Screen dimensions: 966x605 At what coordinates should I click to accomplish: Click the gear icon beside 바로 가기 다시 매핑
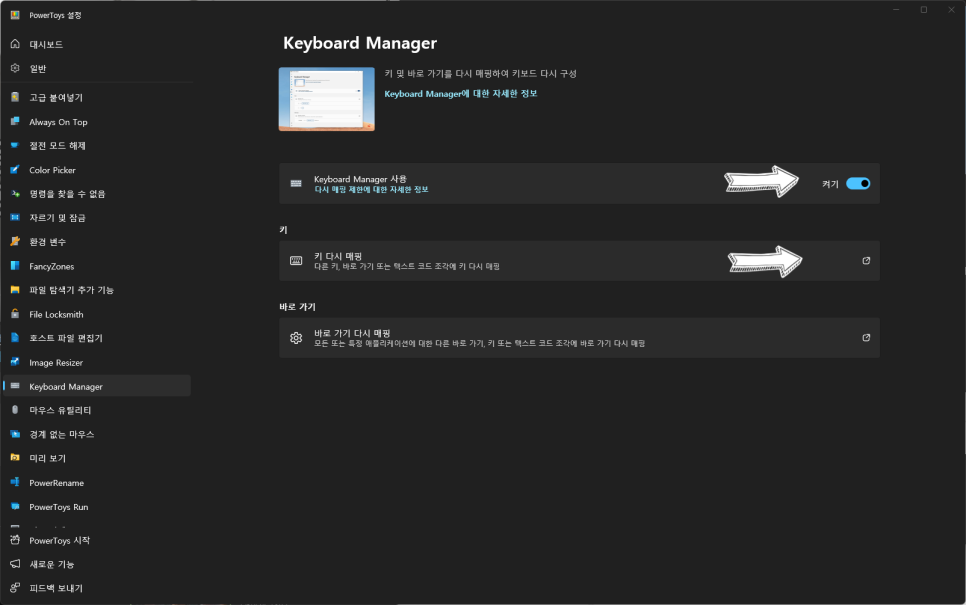point(296,338)
